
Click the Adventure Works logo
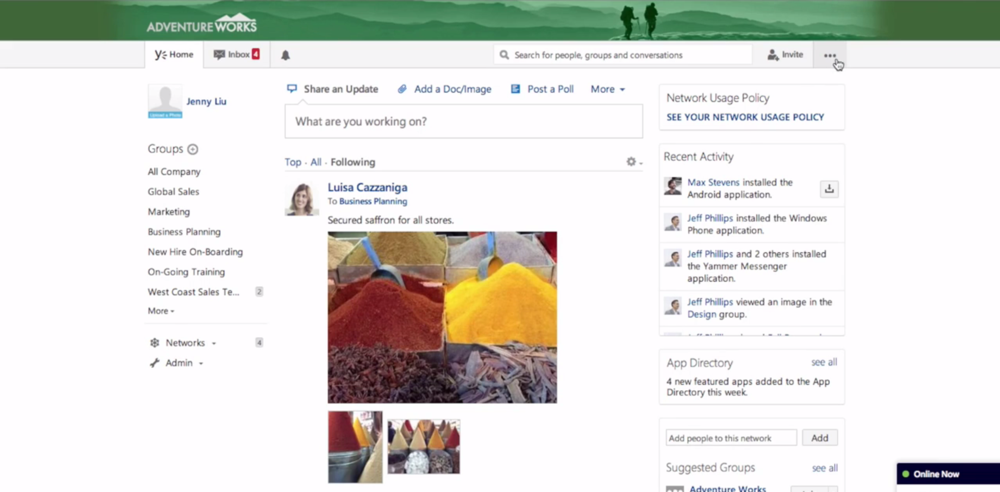[201, 24]
